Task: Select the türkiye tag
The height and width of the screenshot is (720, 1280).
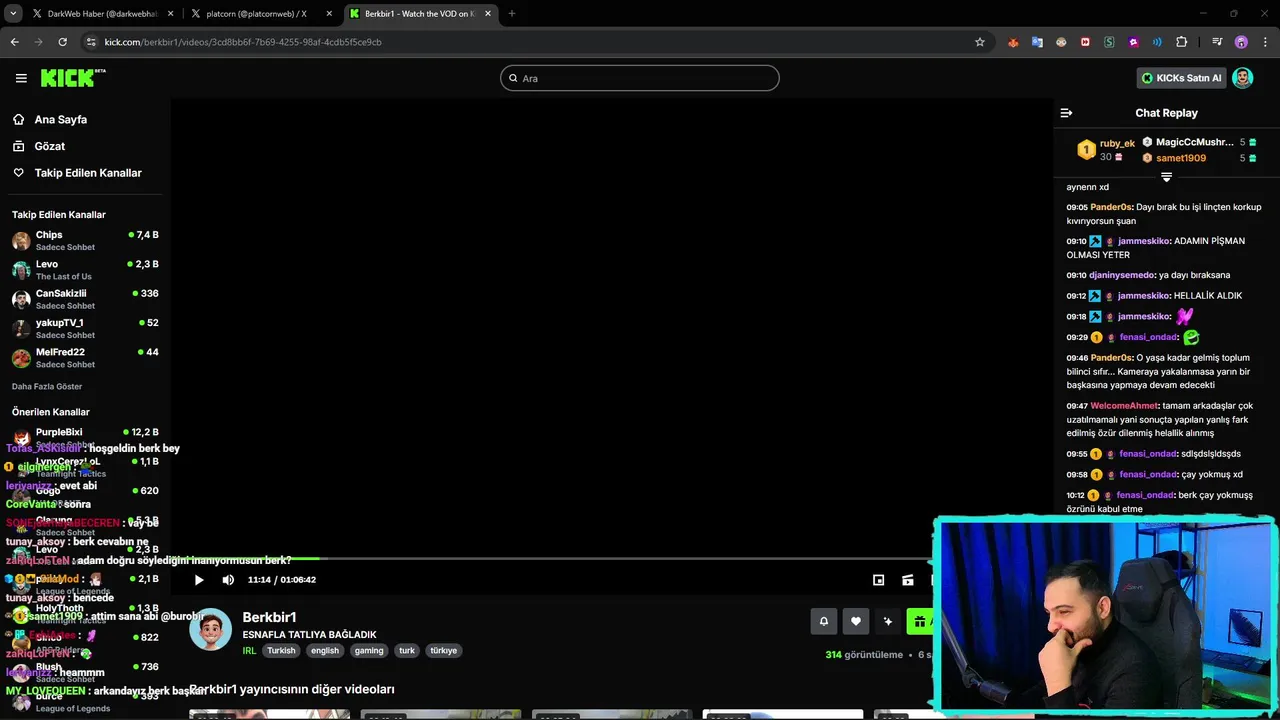Action: coord(443,650)
